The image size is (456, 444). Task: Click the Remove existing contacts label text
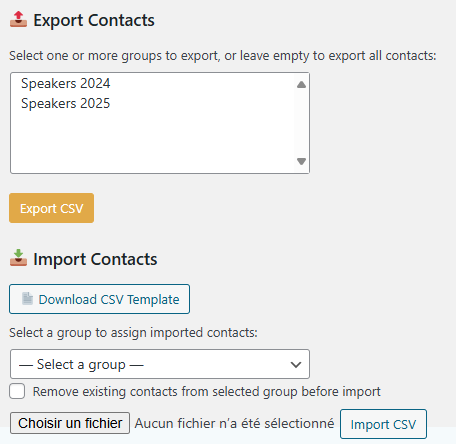[x=206, y=391]
